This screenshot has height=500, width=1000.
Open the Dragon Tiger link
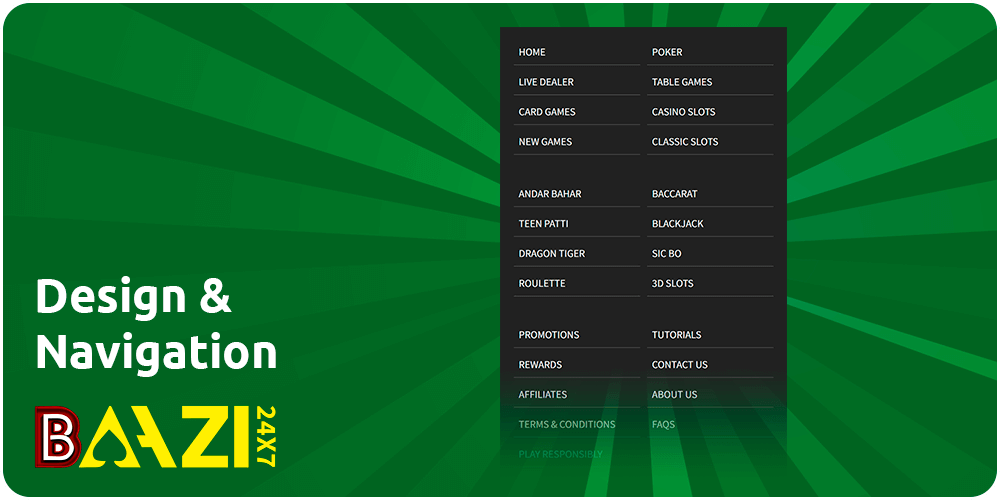click(552, 254)
